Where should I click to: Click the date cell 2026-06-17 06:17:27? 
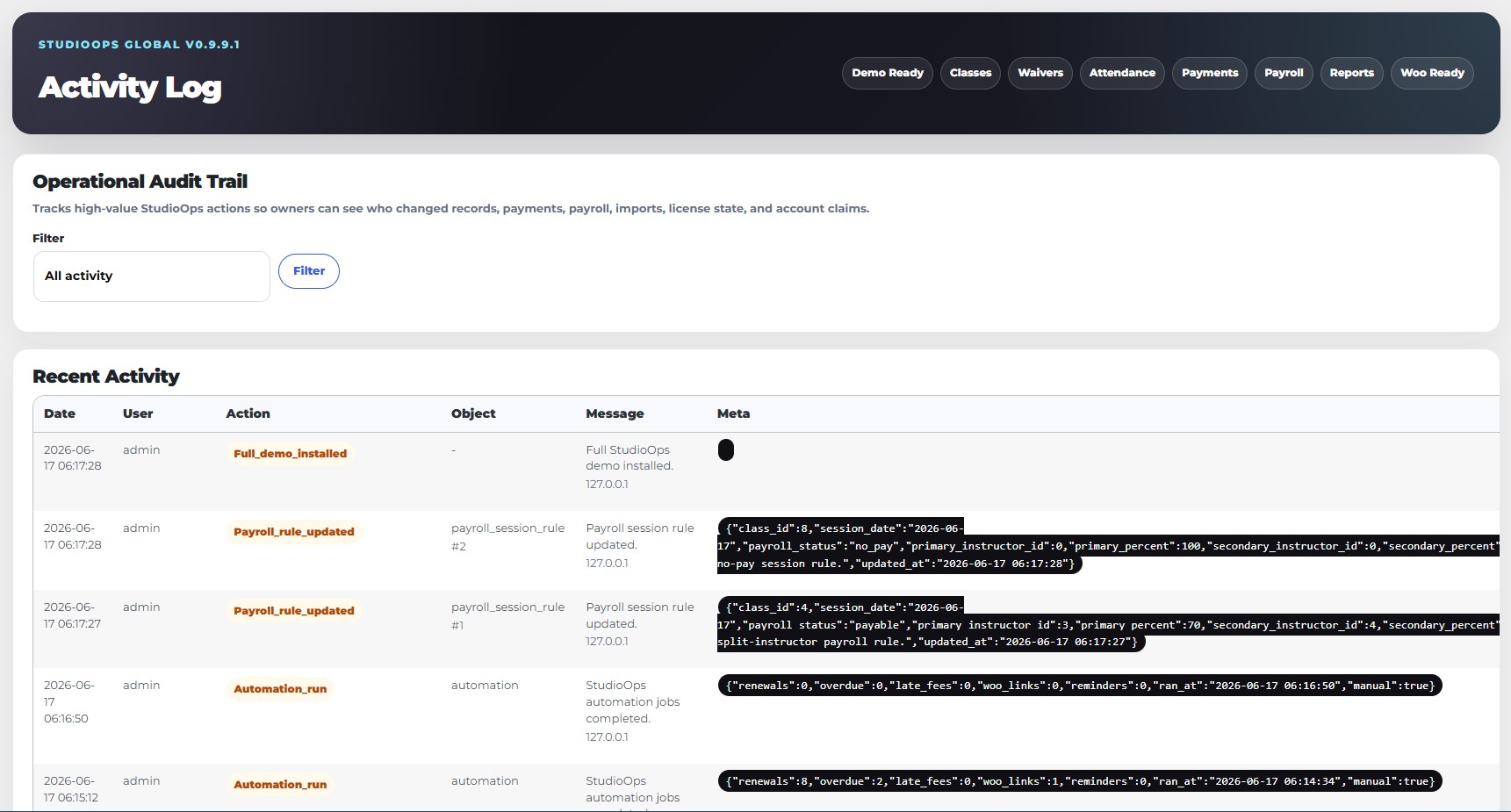(73, 615)
